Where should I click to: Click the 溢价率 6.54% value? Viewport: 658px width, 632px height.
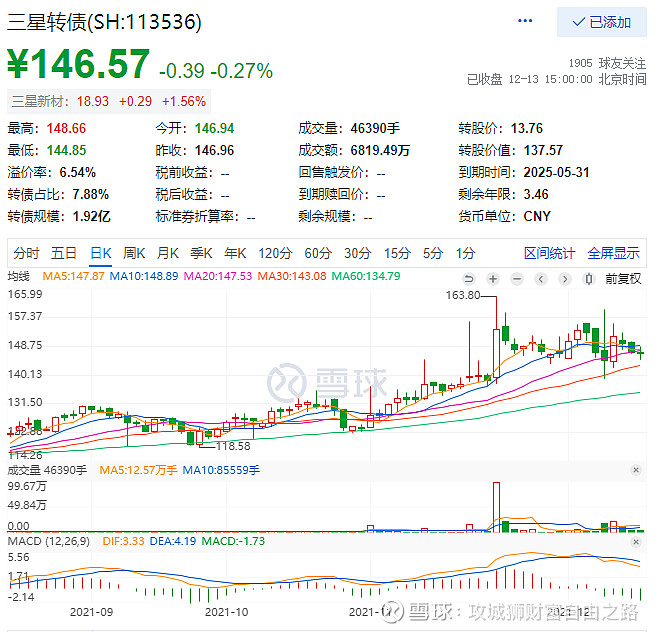click(x=78, y=172)
